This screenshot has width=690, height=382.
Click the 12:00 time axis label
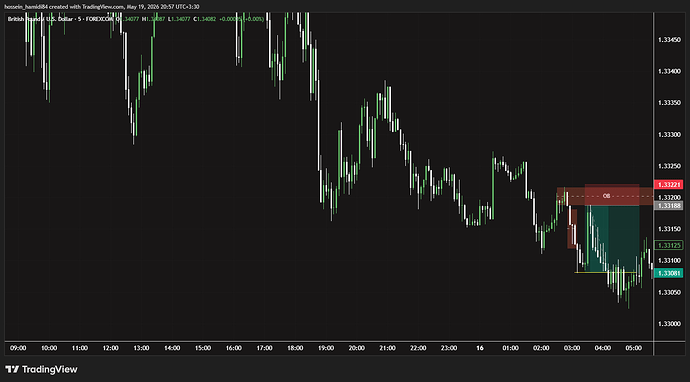point(110,348)
